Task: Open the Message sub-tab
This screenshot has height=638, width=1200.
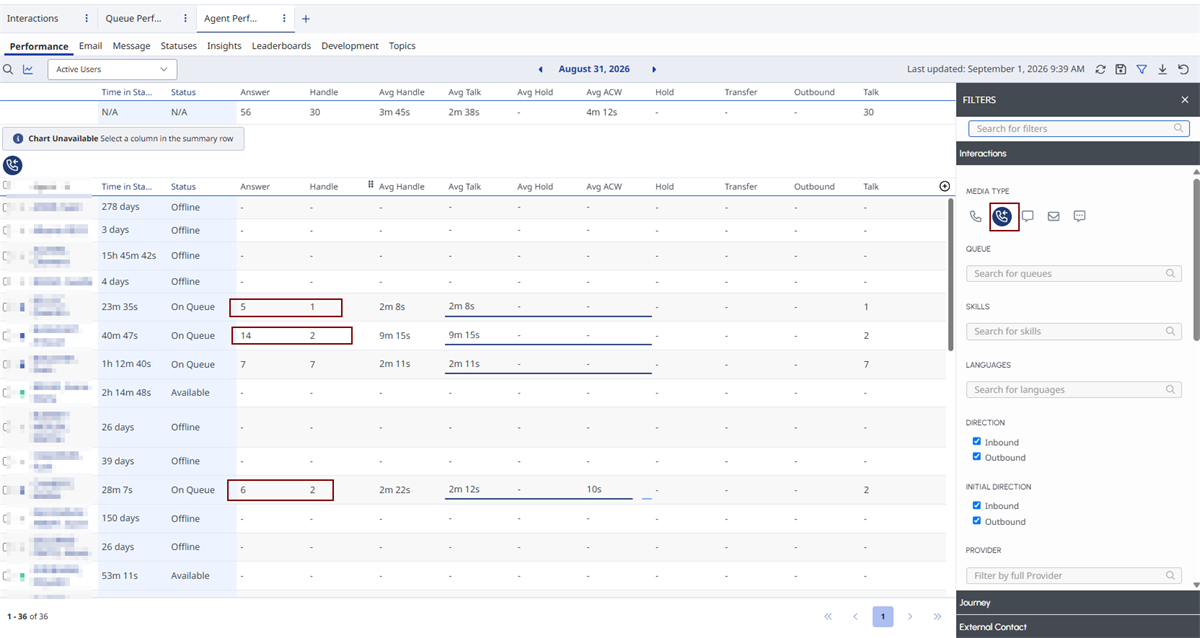Action: (x=132, y=46)
